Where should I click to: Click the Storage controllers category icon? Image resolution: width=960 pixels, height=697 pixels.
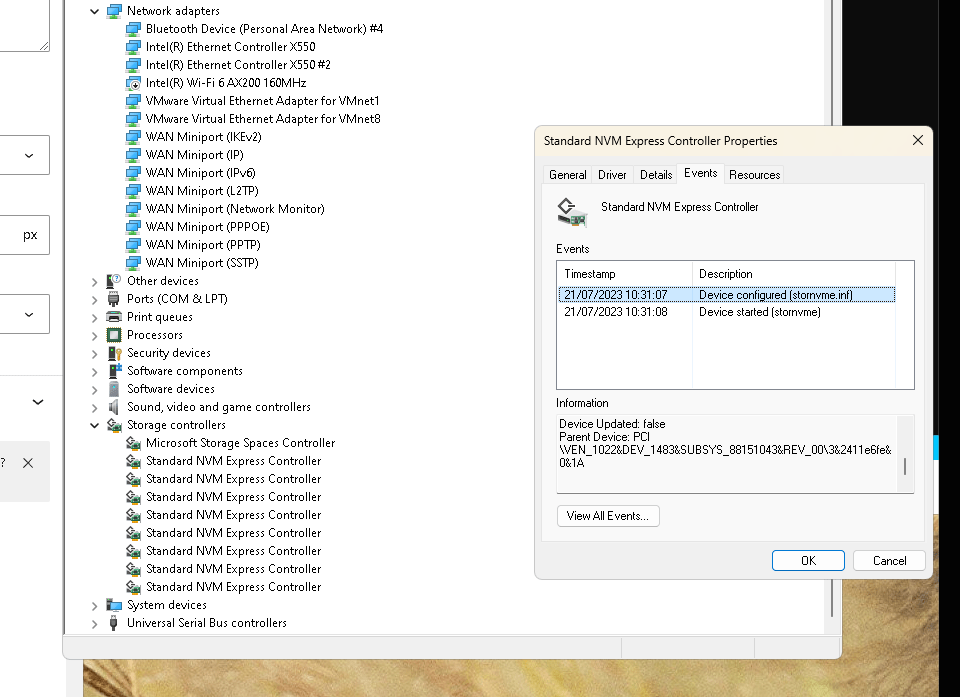point(114,425)
